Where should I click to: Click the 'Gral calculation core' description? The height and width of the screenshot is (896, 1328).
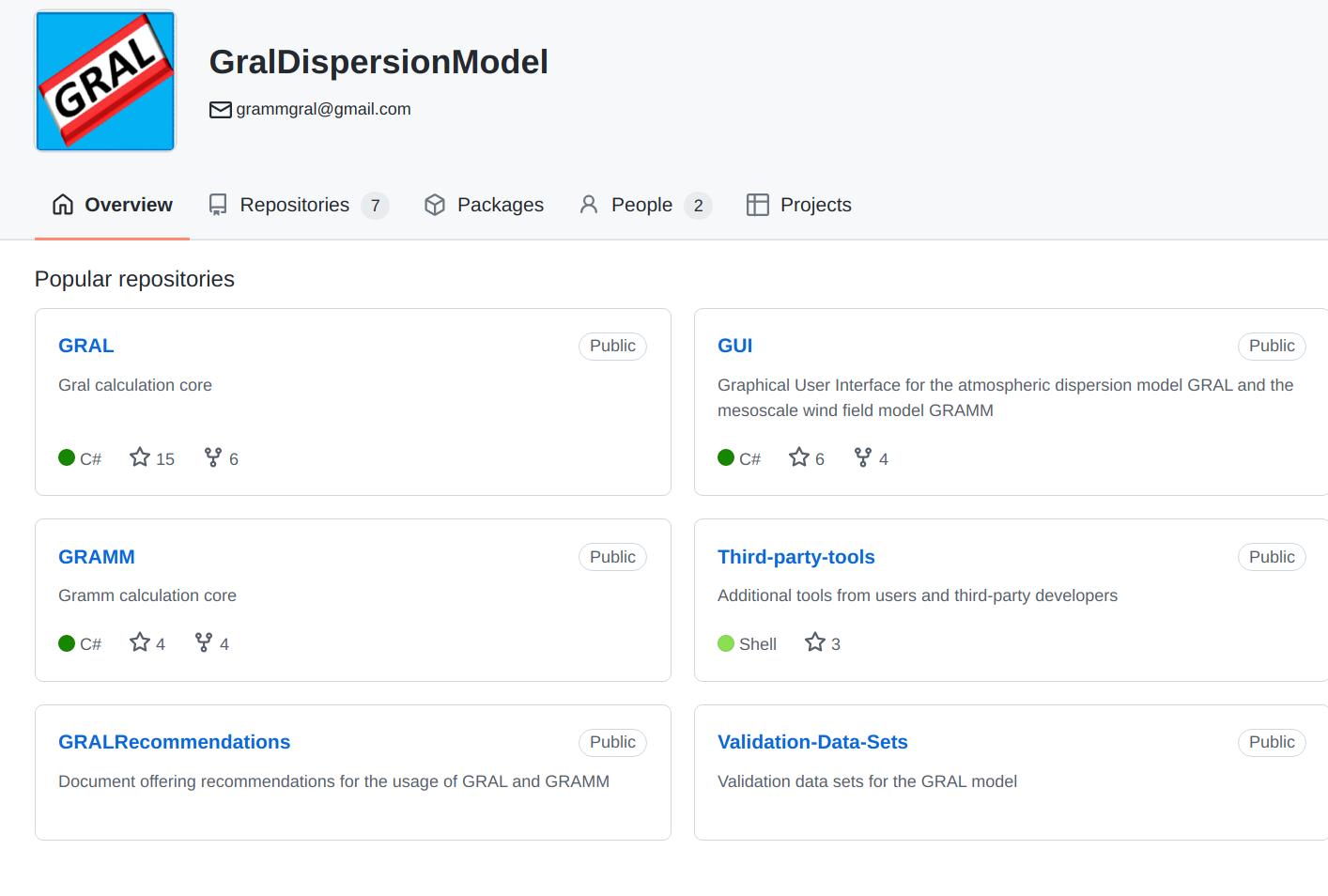[x=135, y=385]
